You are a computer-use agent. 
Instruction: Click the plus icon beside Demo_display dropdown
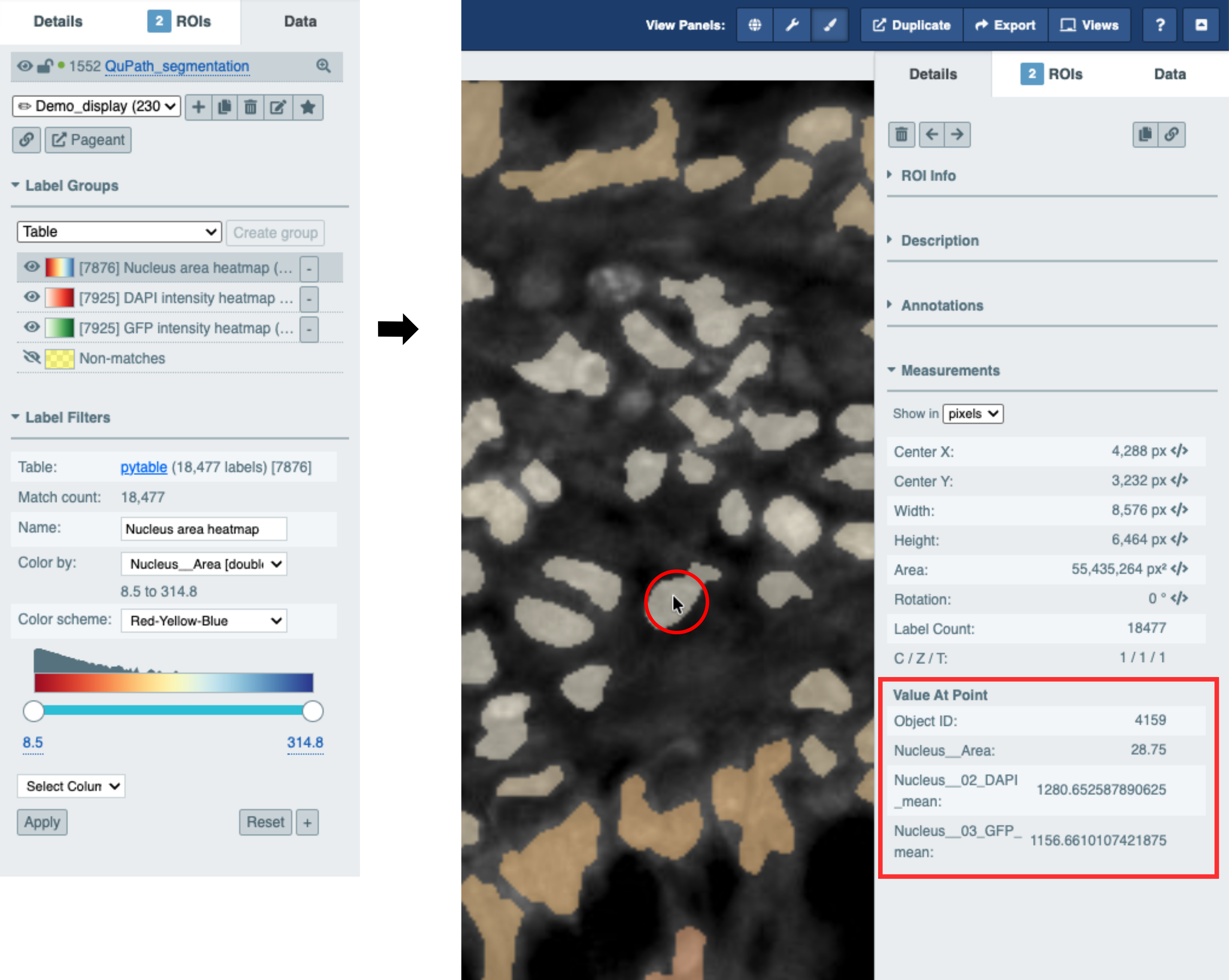pyautogui.click(x=198, y=107)
